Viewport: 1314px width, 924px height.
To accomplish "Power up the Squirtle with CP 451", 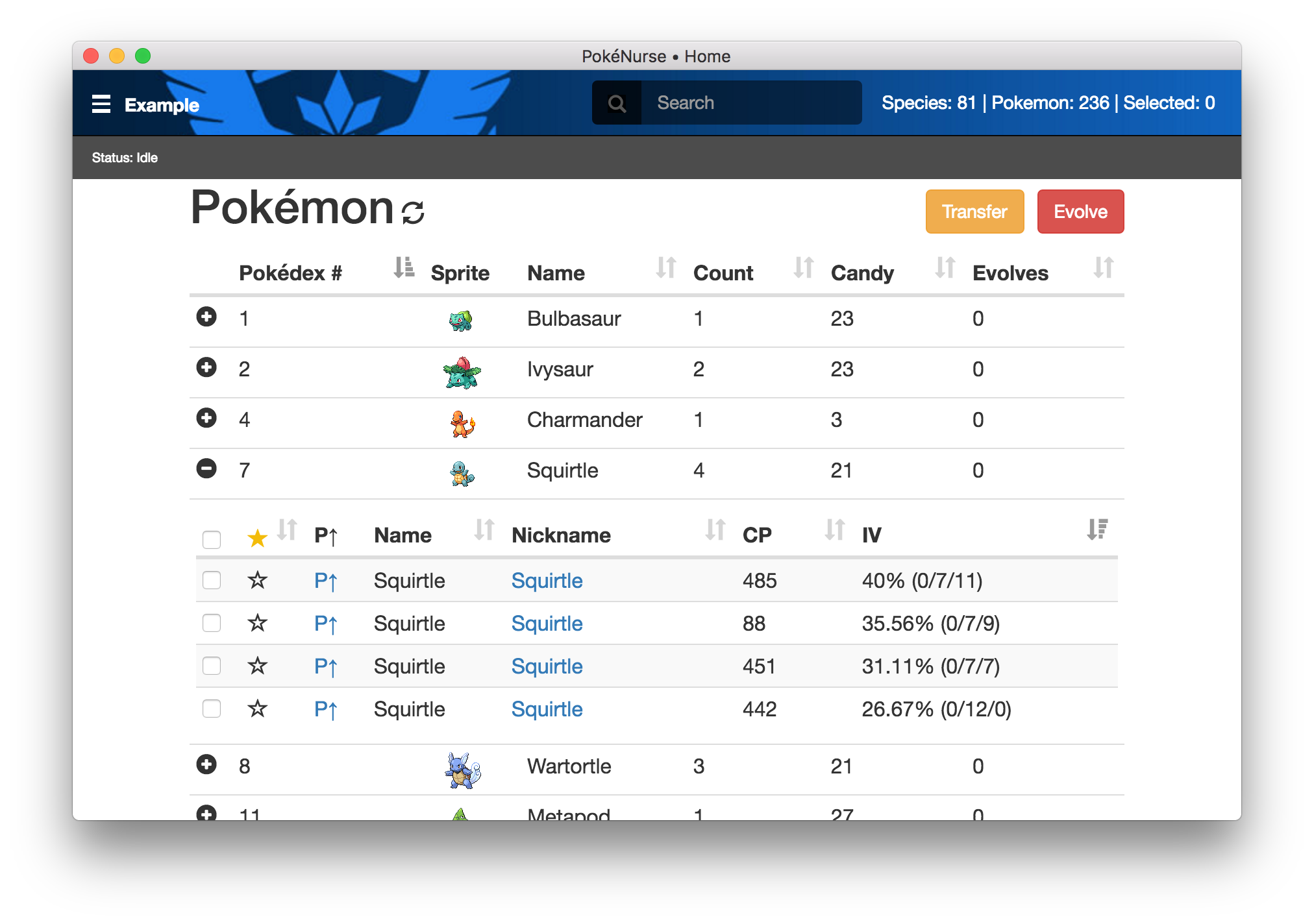I will pos(325,666).
